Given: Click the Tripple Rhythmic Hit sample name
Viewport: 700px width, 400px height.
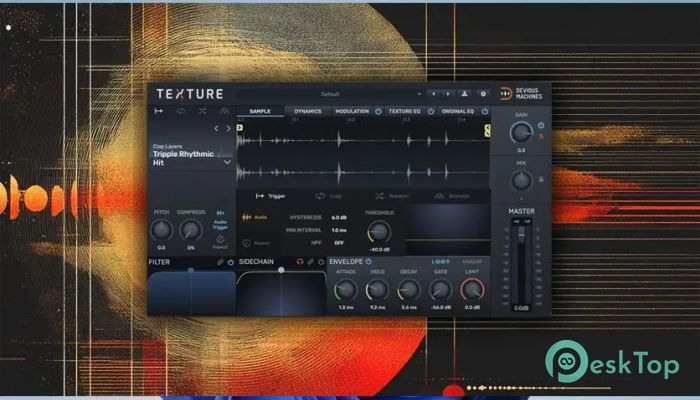Looking at the screenshot, I should tap(183, 158).
